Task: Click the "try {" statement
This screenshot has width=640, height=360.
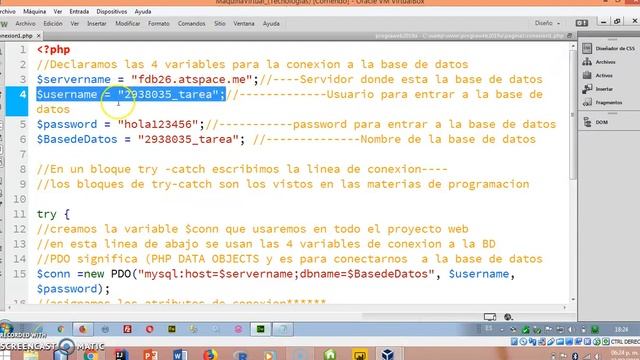Action: tap(53, 214)
